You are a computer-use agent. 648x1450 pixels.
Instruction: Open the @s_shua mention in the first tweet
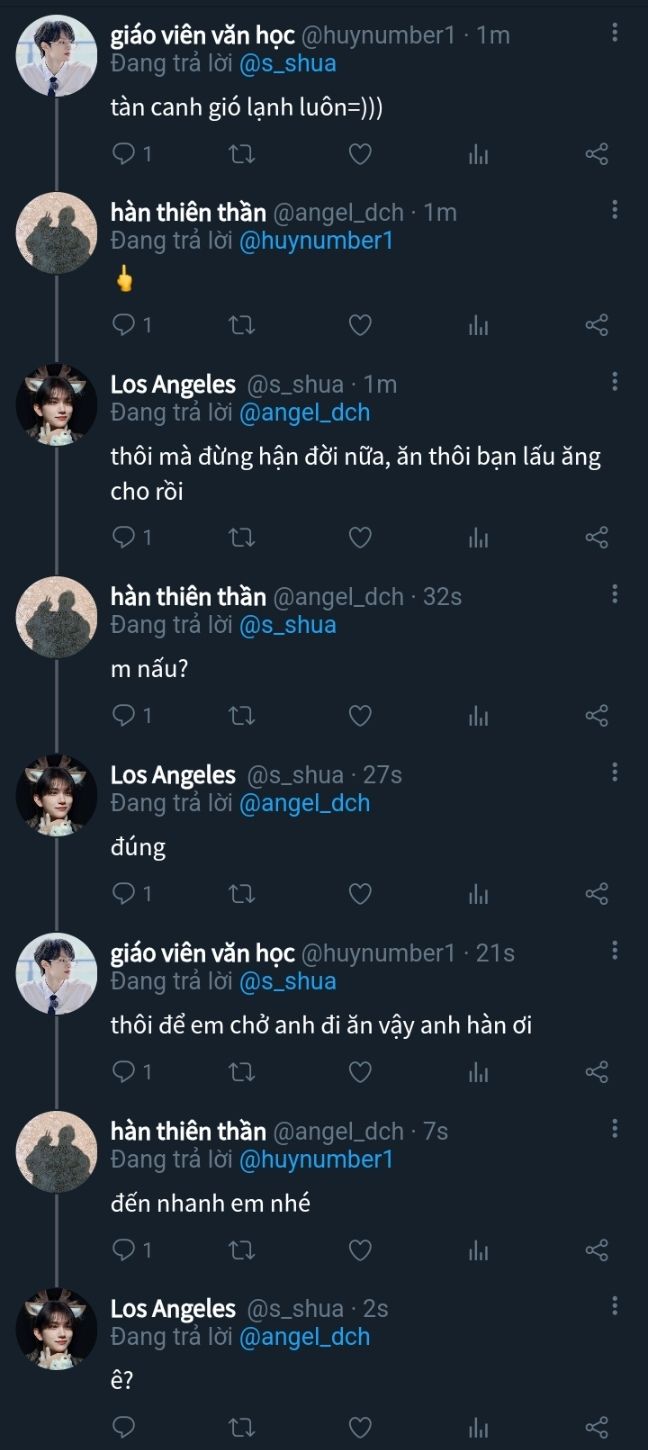click(x=288, y=64)
